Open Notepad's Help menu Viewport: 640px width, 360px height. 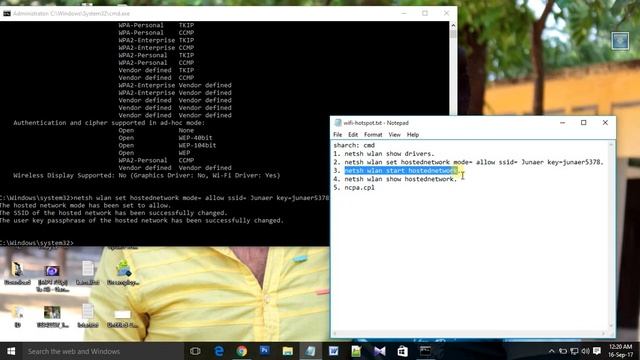(413, 135)
